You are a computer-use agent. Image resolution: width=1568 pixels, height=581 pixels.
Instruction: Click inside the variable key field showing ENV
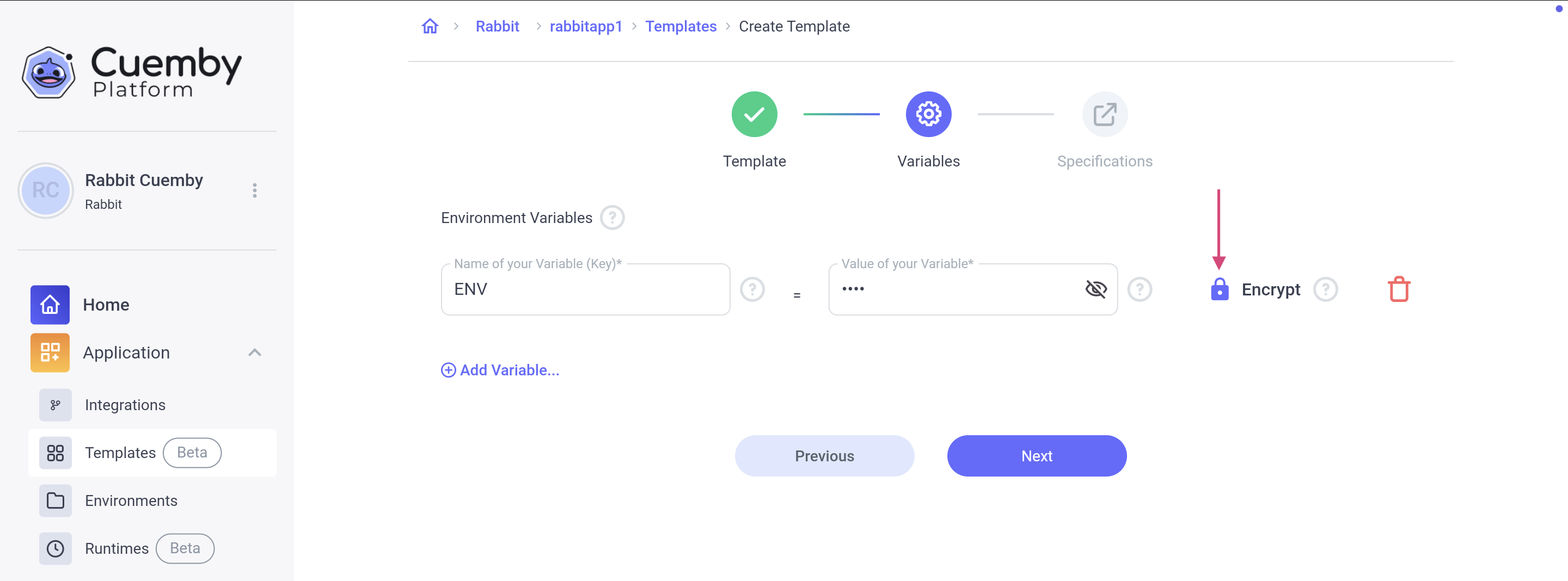click(584, 289)
